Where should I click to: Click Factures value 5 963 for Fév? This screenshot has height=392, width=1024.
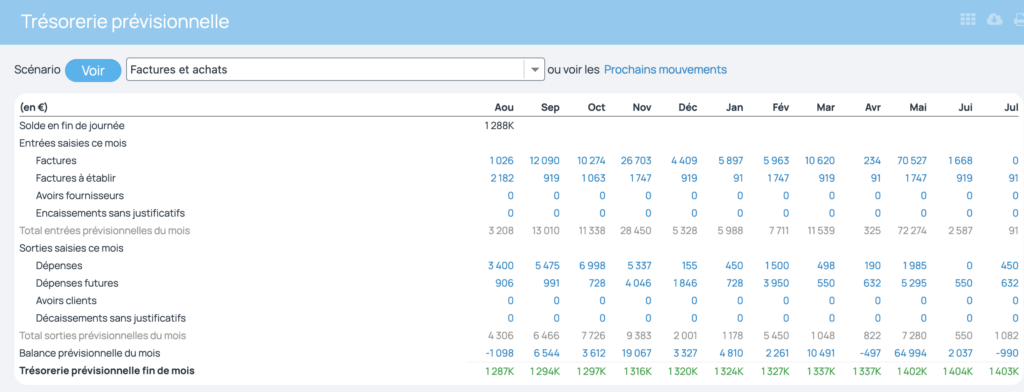tap(776, 161)
